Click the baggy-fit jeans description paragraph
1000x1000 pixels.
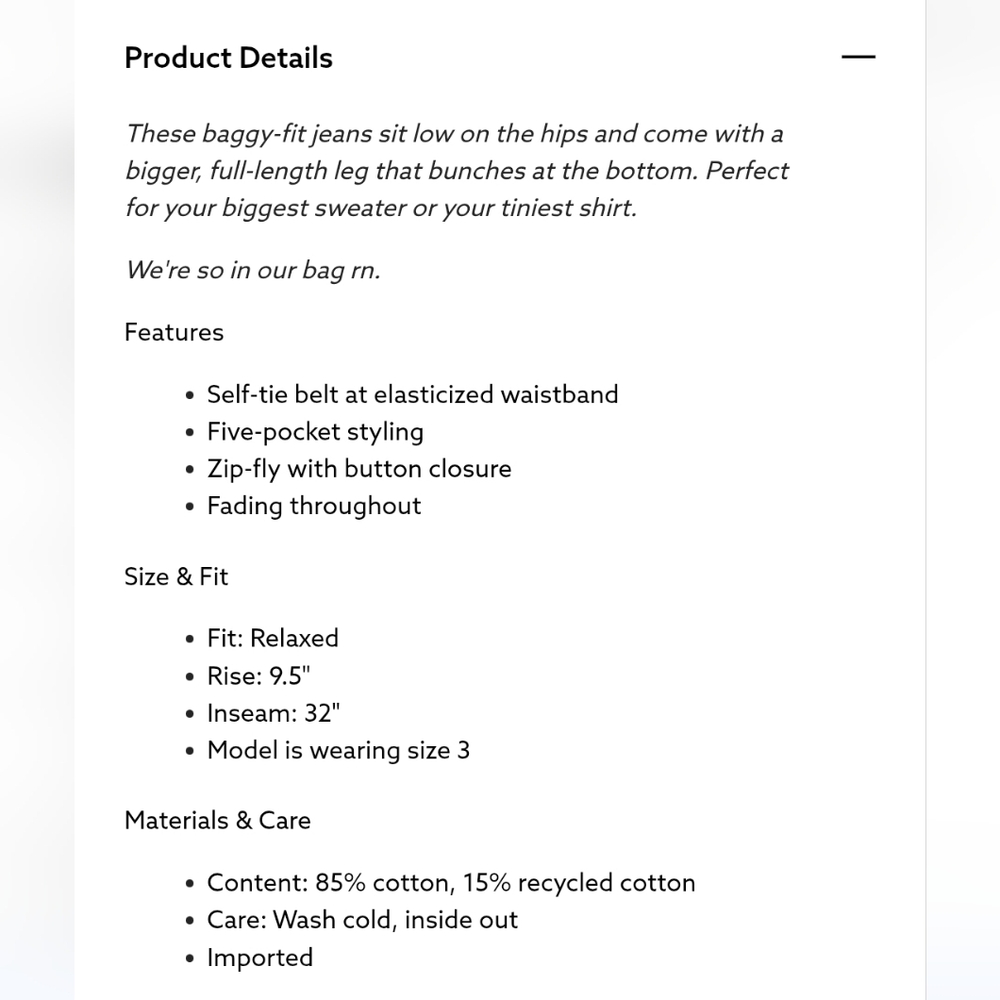457,171
